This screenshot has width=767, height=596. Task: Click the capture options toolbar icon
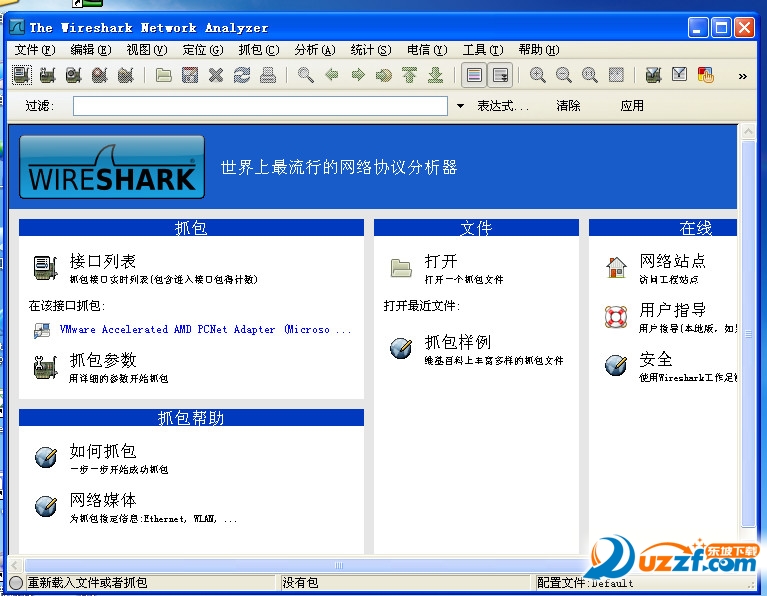[47, 75]
